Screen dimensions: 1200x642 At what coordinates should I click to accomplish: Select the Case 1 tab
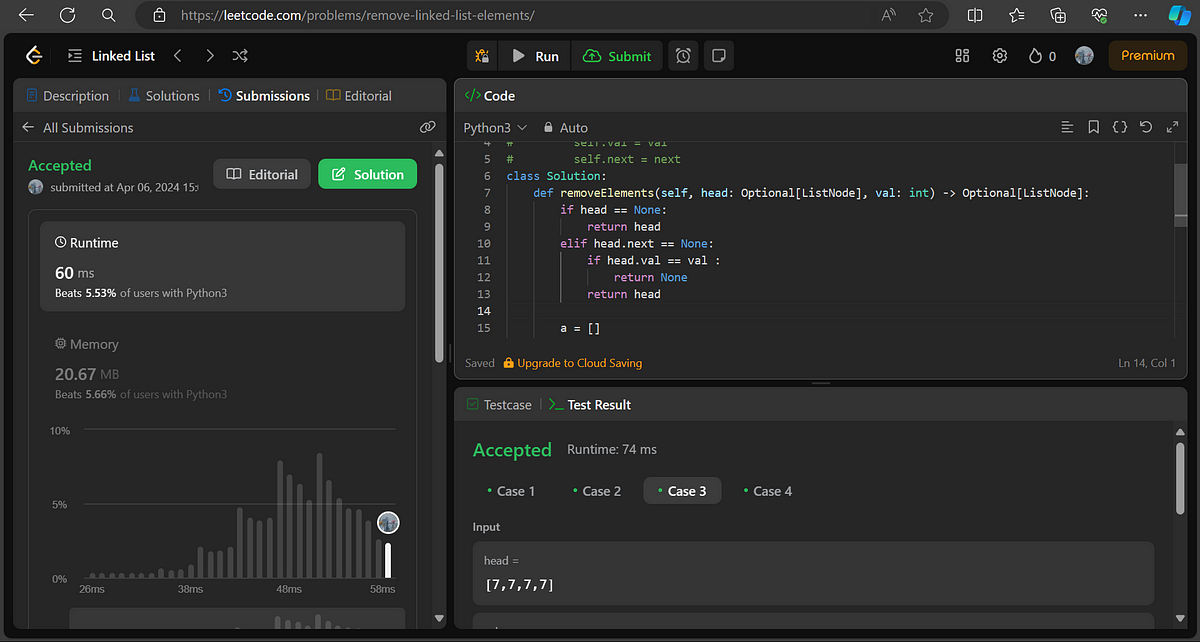pyautogui.click(x=509, y=491)
